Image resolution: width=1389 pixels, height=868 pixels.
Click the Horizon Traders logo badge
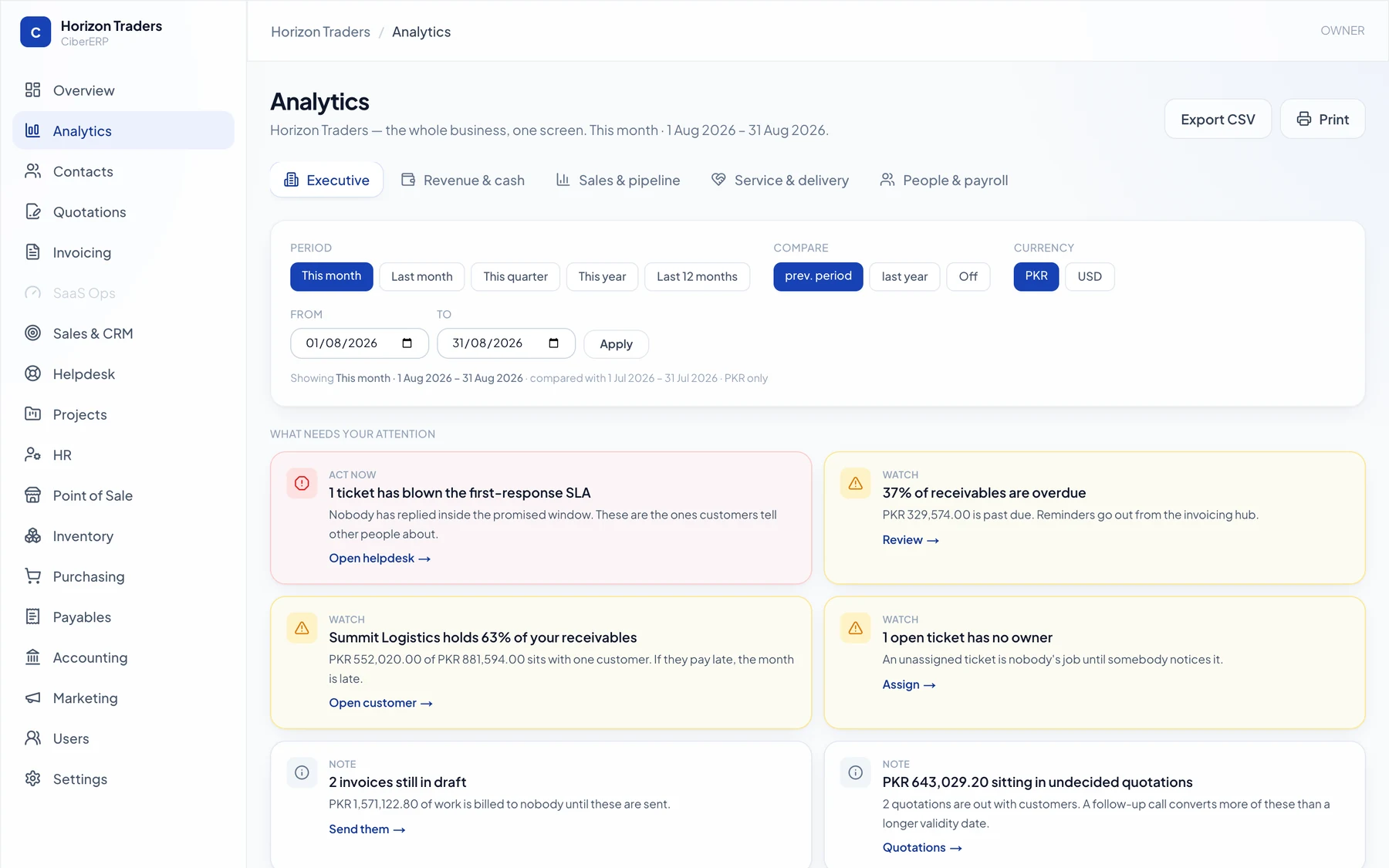pyautogui.click(x=35, y=32)
